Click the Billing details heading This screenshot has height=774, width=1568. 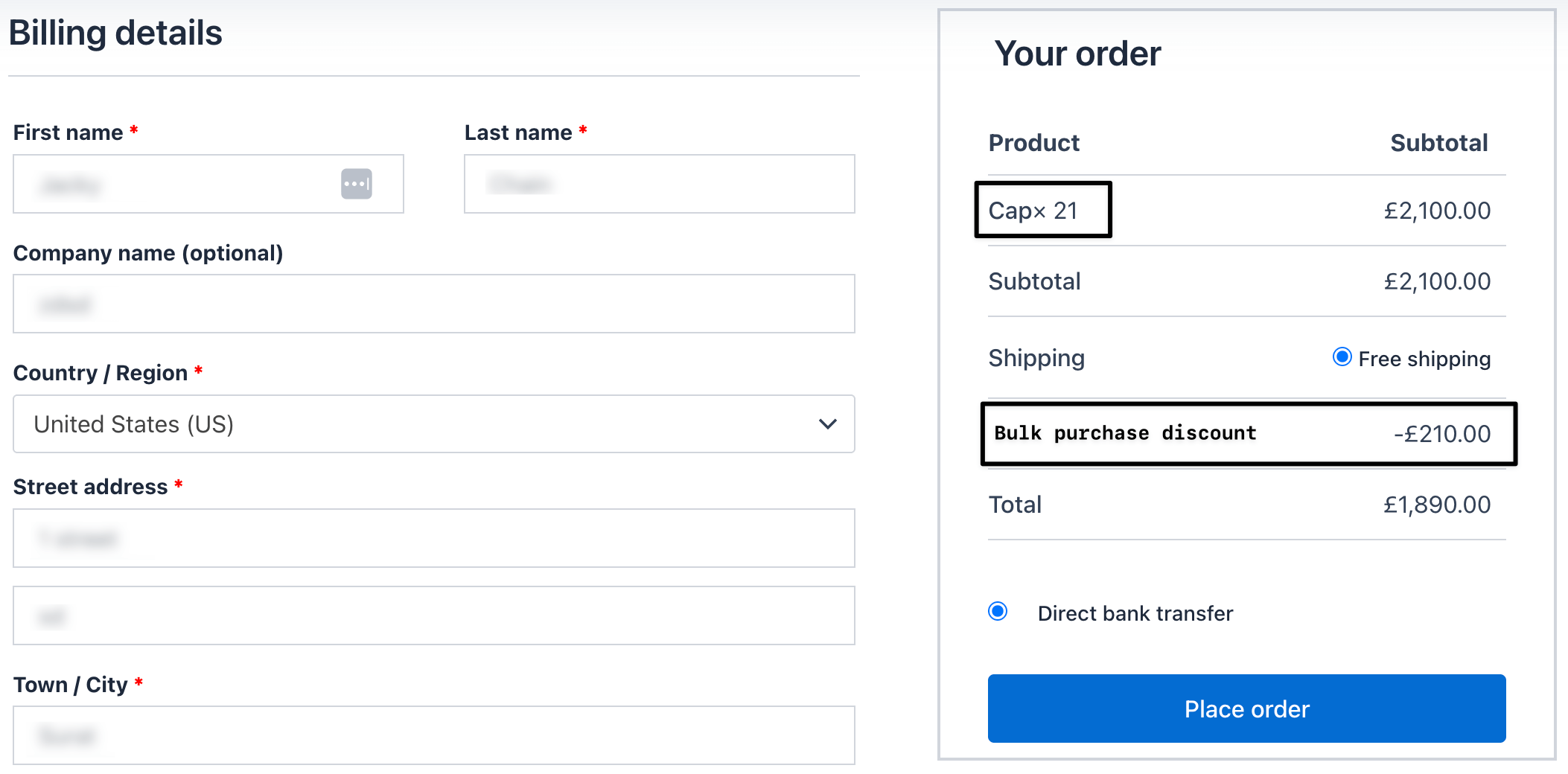click(x=115, y=32)
